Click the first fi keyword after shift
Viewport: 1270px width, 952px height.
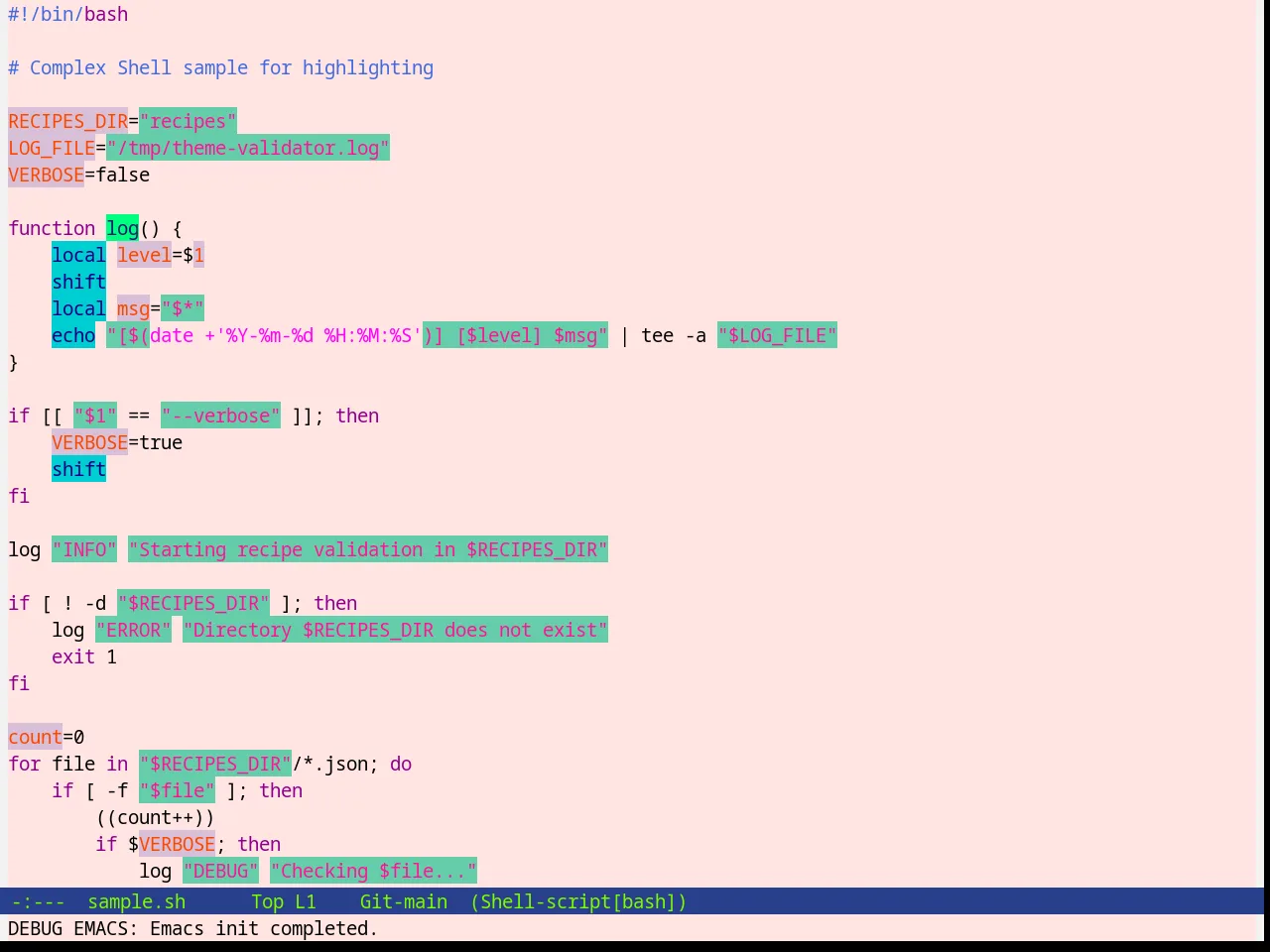(x=19, y=496)
